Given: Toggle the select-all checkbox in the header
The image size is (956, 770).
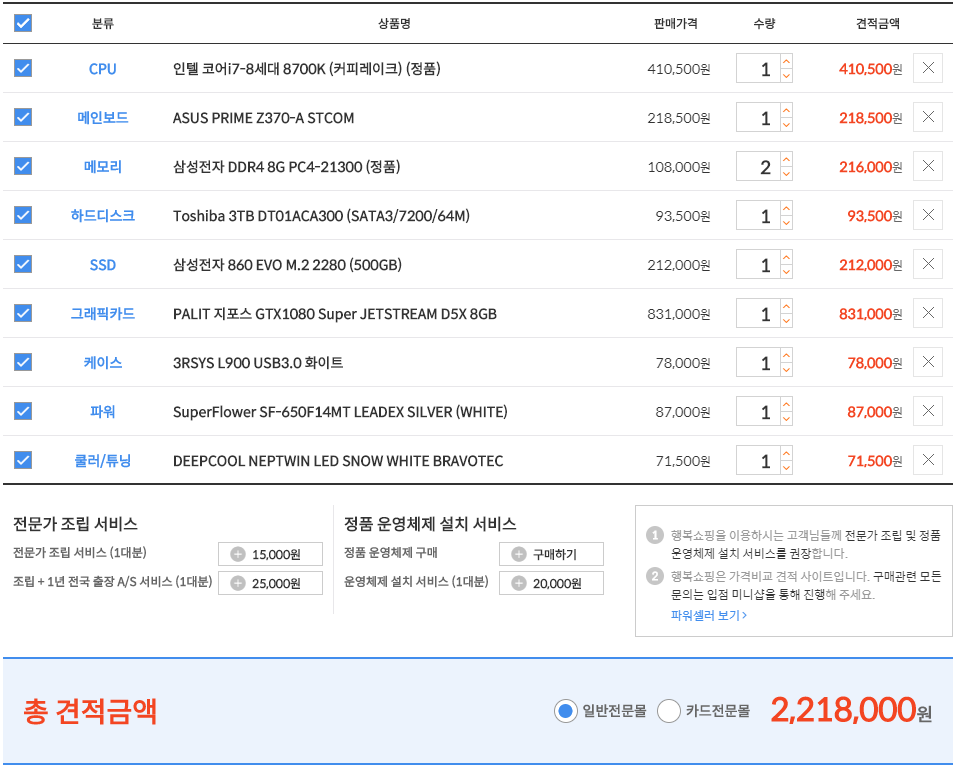Looking at the screenshot, I should [23, 23].
